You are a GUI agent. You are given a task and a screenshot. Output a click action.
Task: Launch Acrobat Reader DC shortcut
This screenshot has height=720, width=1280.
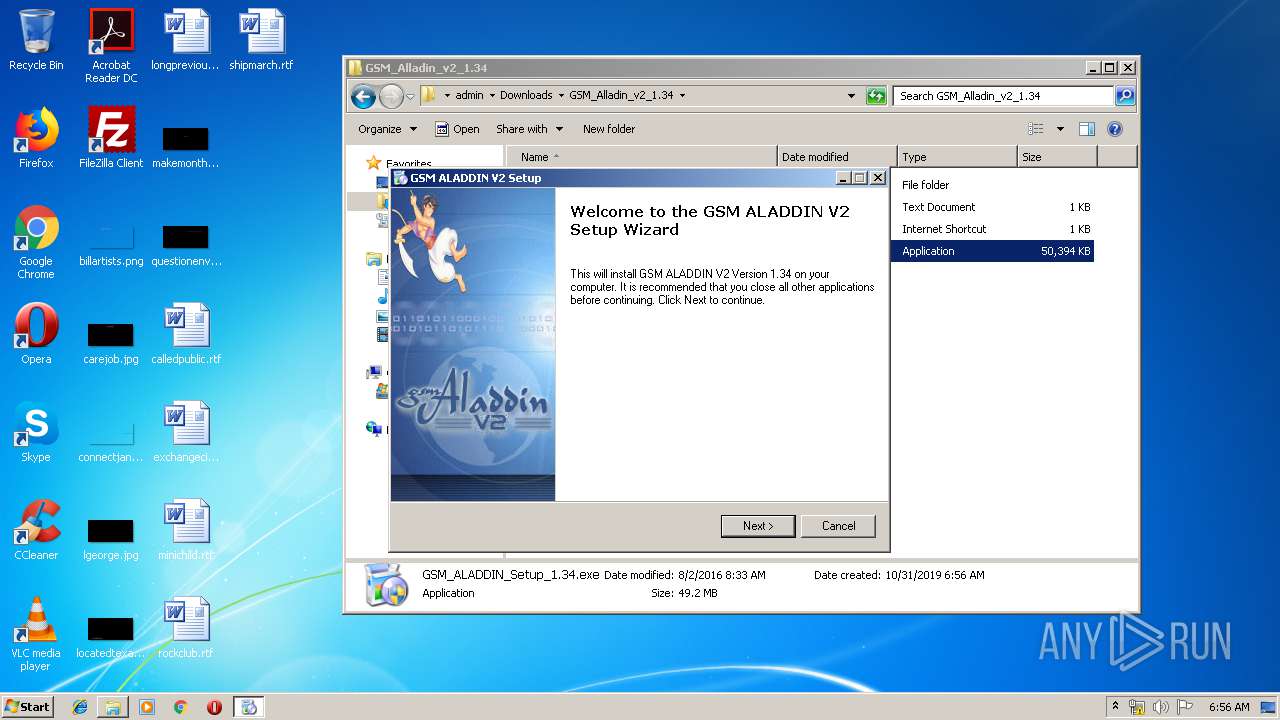[111, 46]
